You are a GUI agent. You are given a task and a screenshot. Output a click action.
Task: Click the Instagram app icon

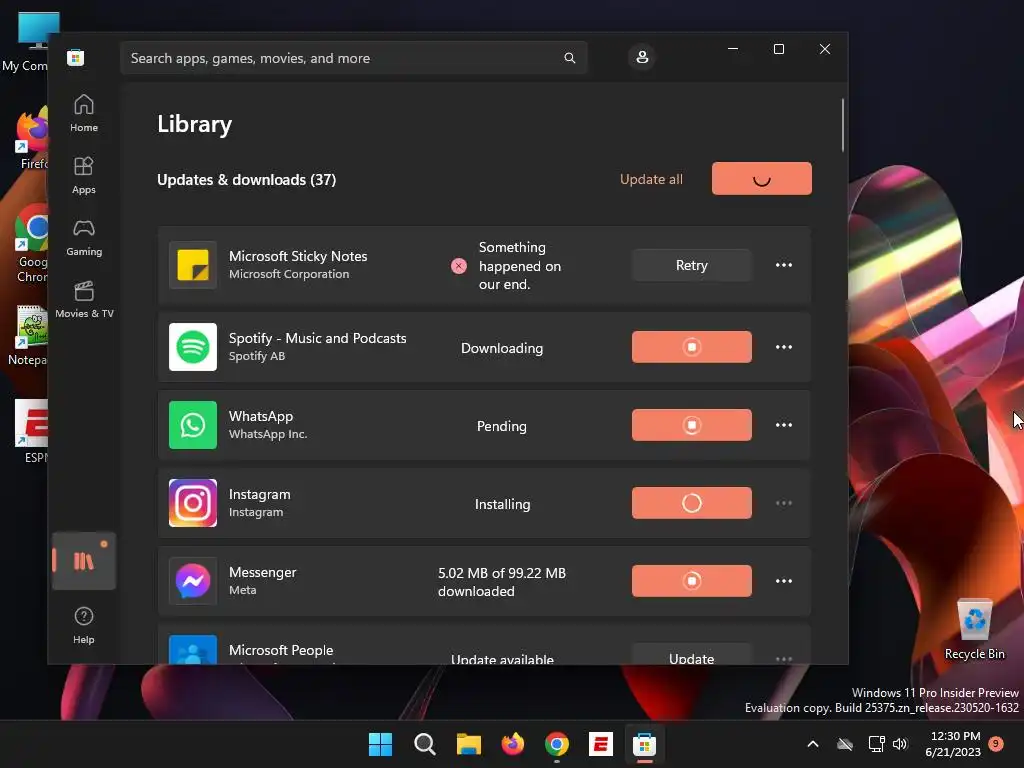193,503
